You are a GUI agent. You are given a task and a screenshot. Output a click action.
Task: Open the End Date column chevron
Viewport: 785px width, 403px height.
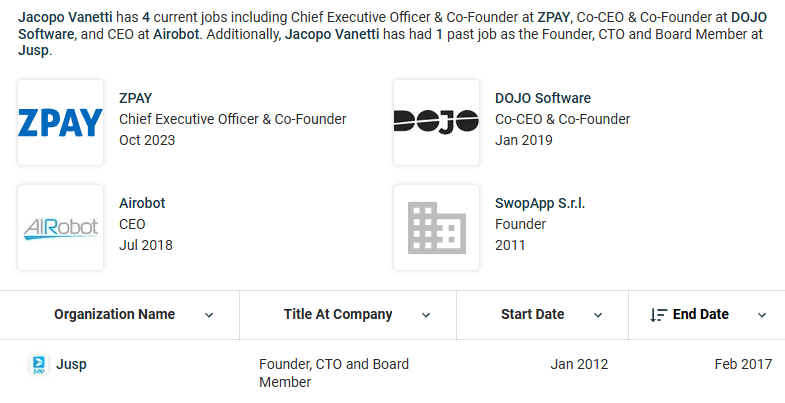pos(762,315)
